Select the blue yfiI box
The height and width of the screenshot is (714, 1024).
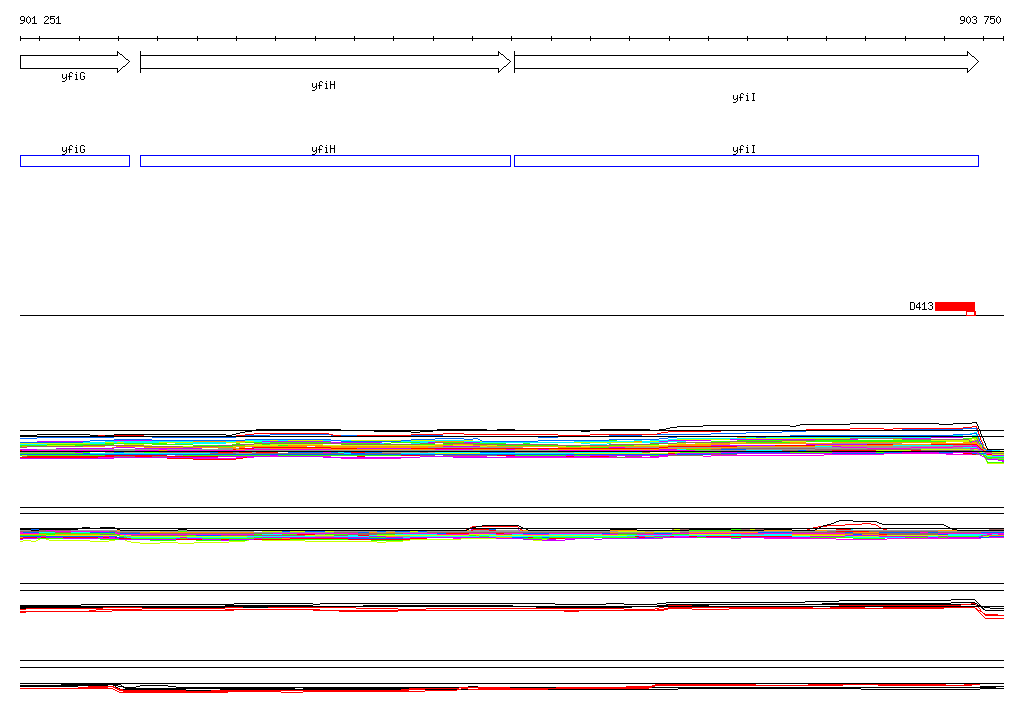pyautogui.click(x=746, y=161)
